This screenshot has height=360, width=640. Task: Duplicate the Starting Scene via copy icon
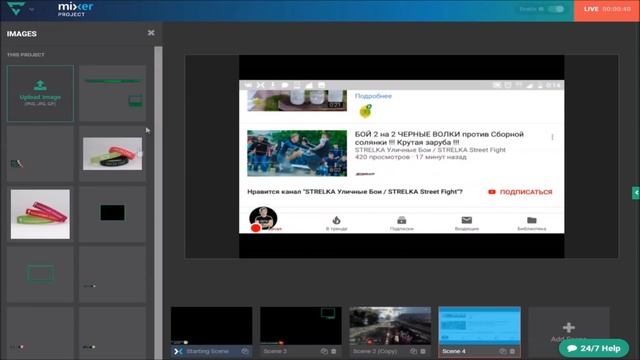click(244, 351)
